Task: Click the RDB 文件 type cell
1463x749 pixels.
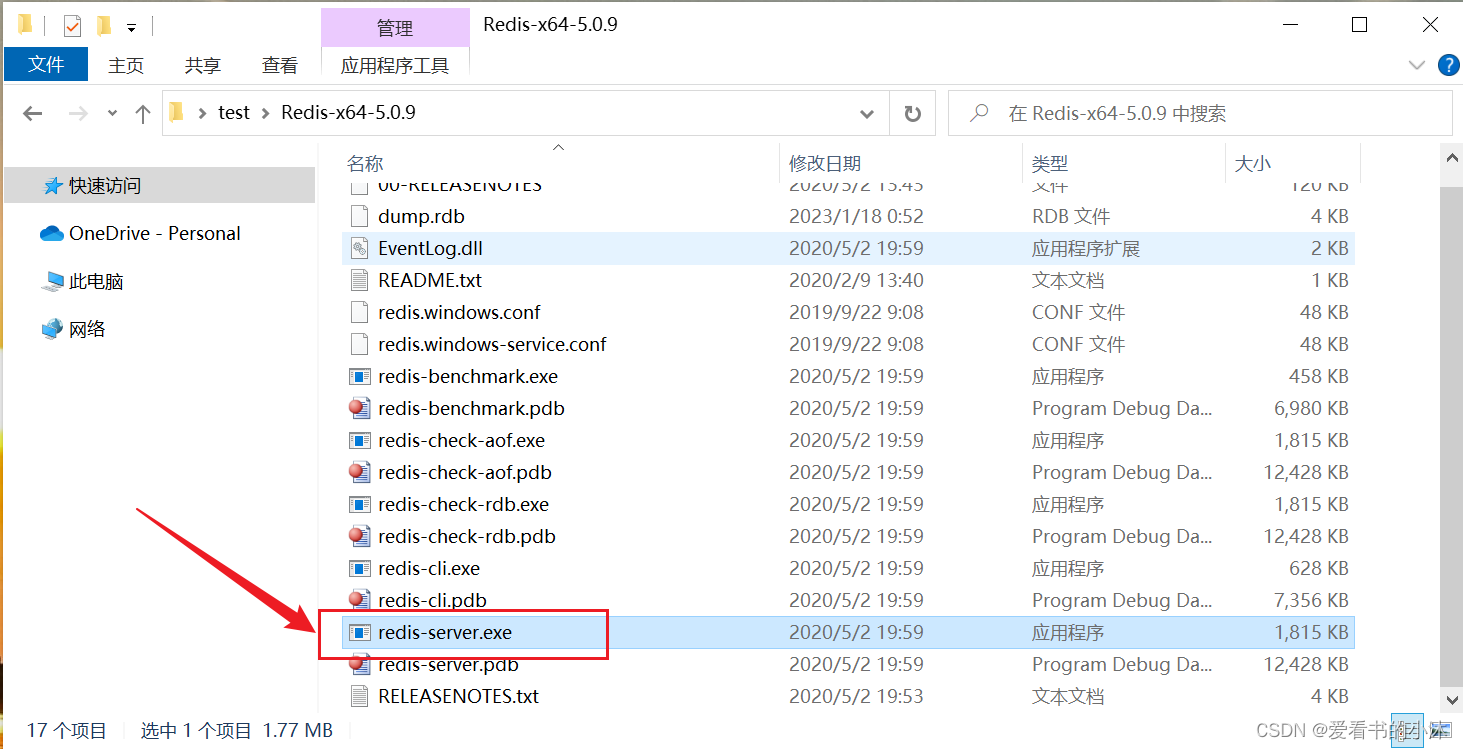Action: (x=1071, y=216)
